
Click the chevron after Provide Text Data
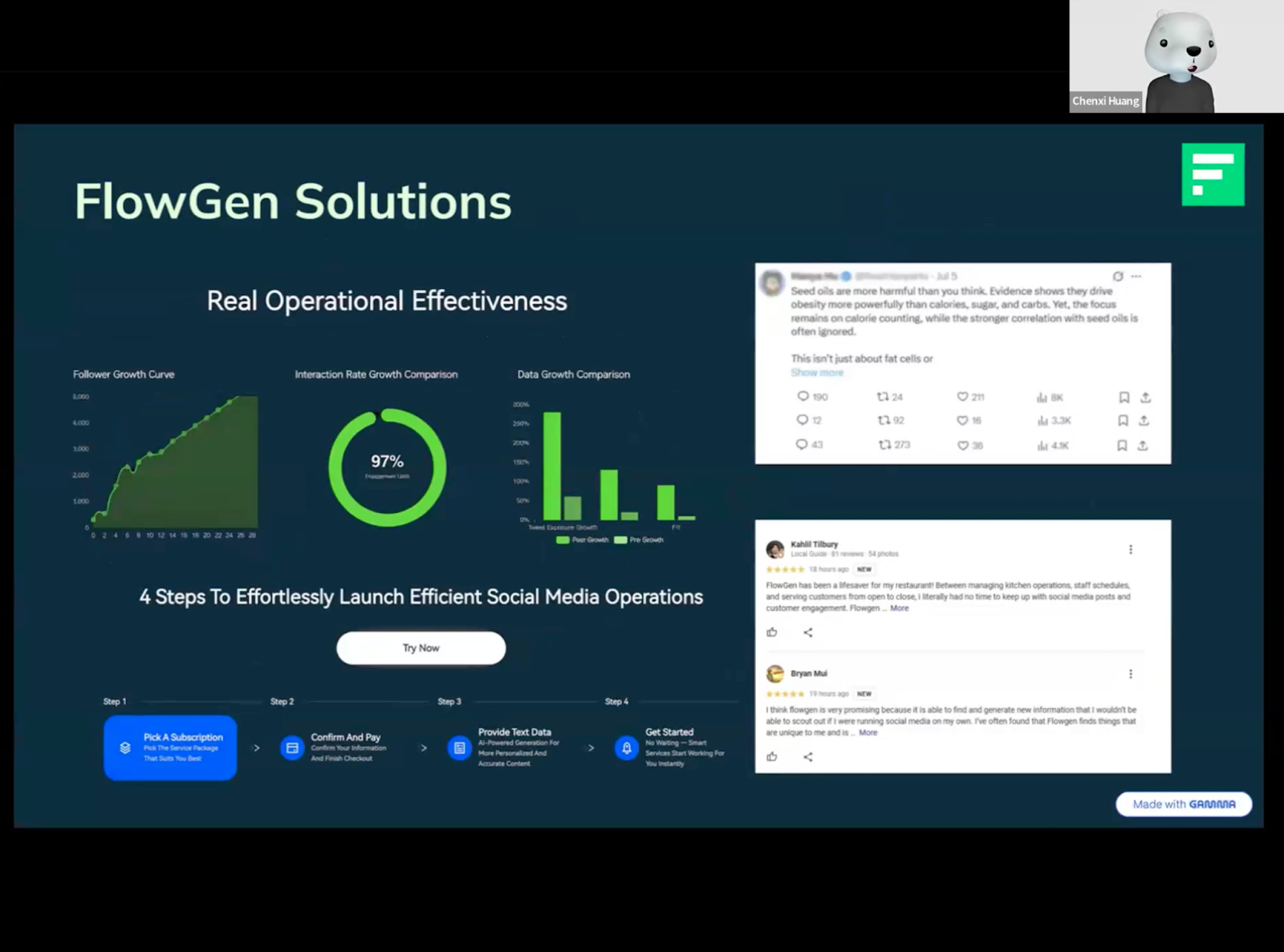point(591,748)
